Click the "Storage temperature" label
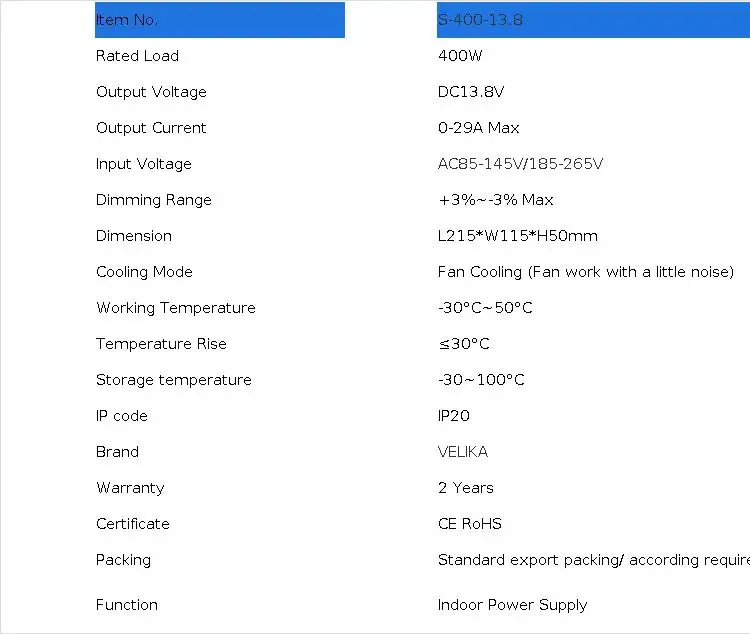Image resolution: width=750 pixels, height=634 pixels. pyautogui.click(x=174, y=380)
